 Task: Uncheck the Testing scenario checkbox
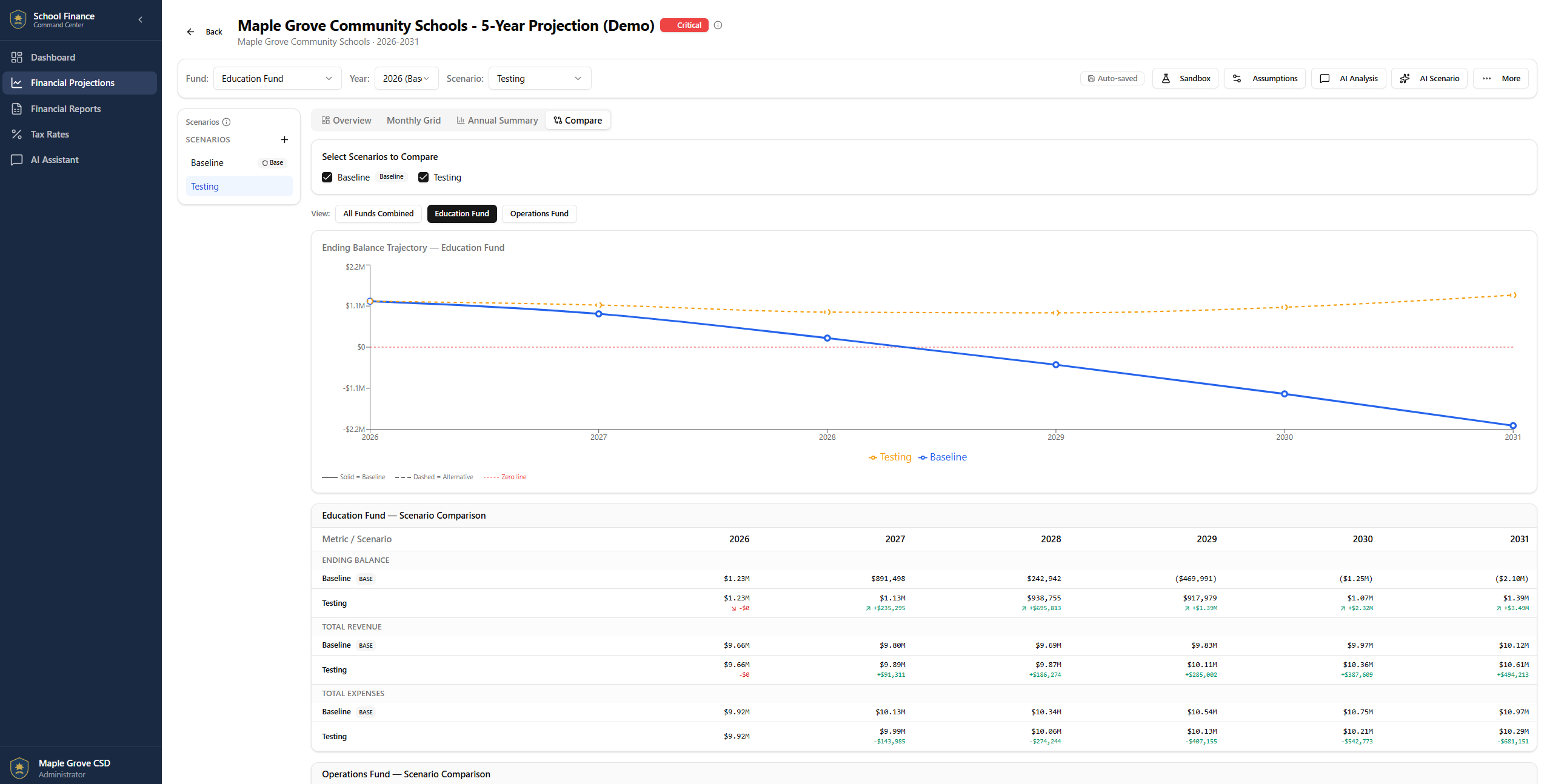tap(423, 178)
